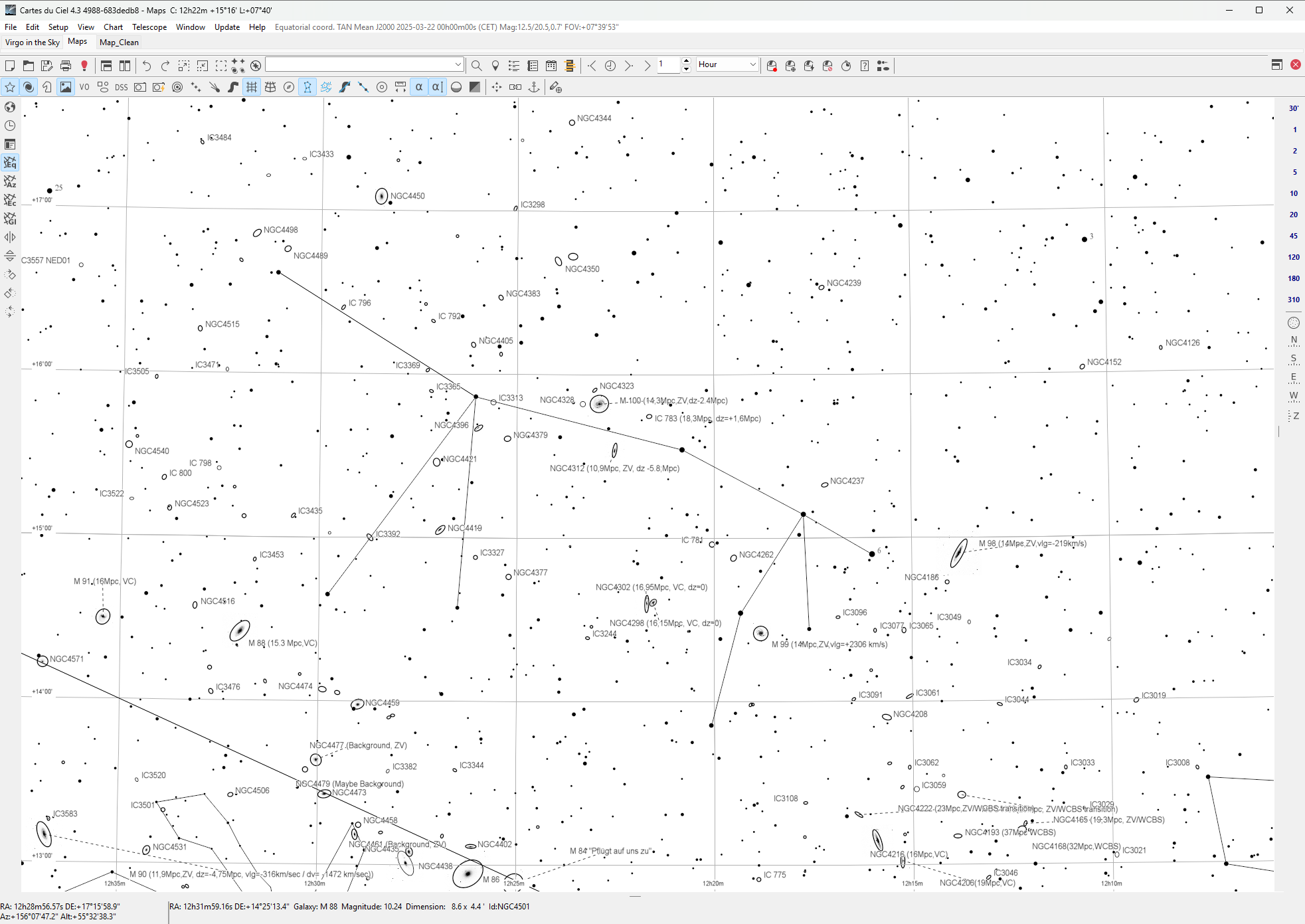Open the observatory globe icon
The height and width of the screenshot is (924, 1305).
point(10,107)
